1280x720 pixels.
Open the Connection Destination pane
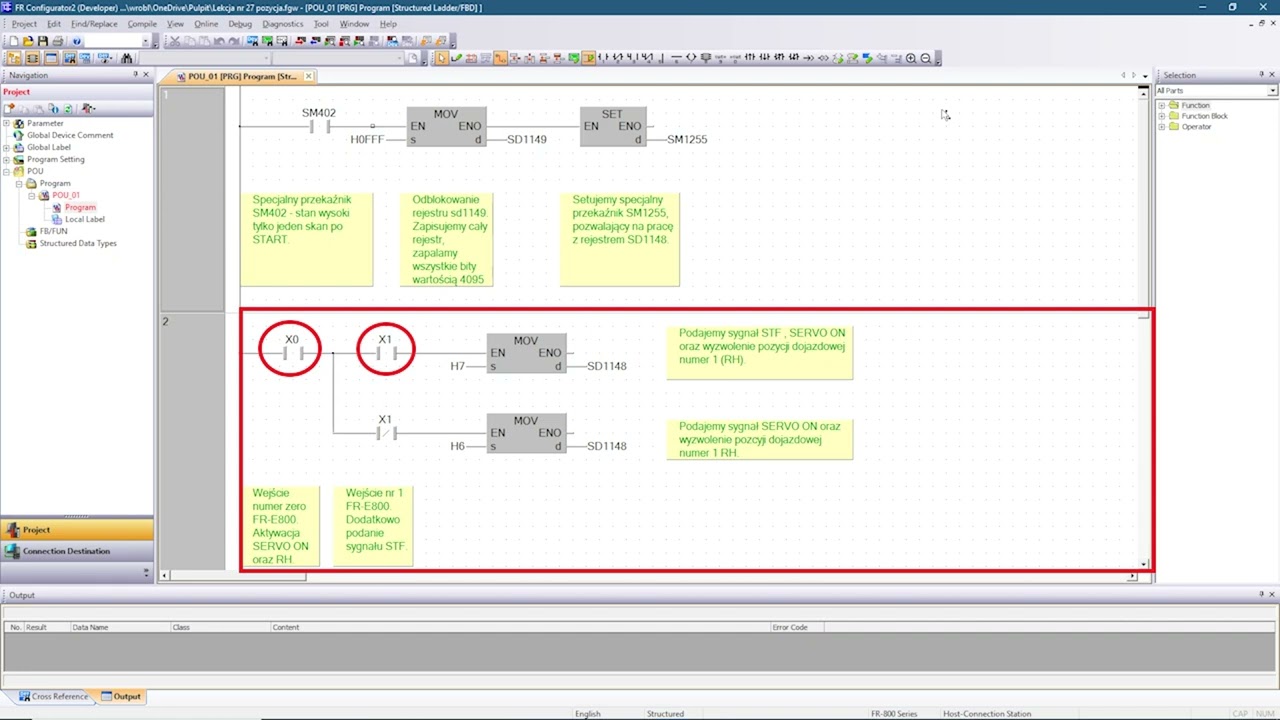(77, 551)
